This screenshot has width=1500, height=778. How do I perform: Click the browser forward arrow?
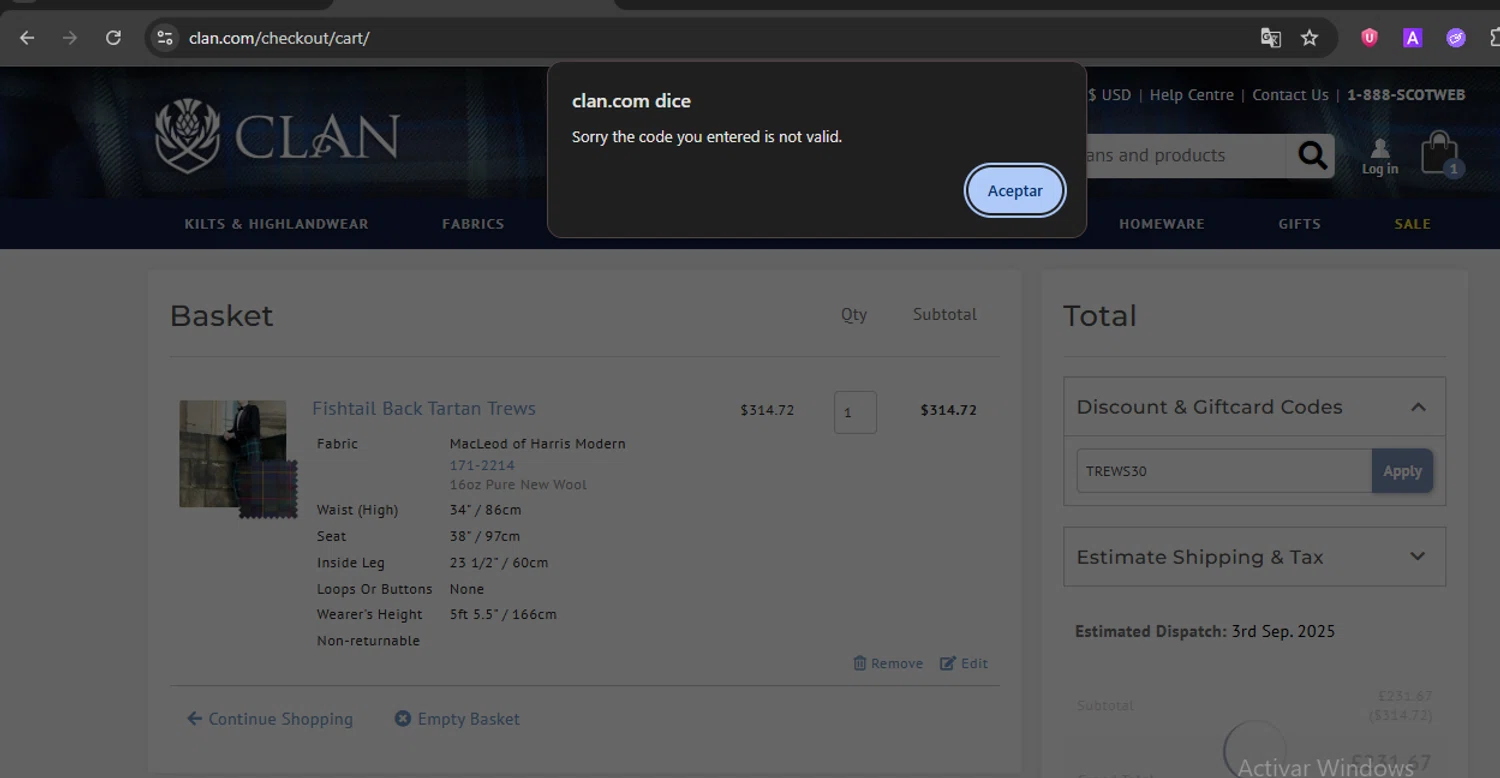[x=70, y=38]
